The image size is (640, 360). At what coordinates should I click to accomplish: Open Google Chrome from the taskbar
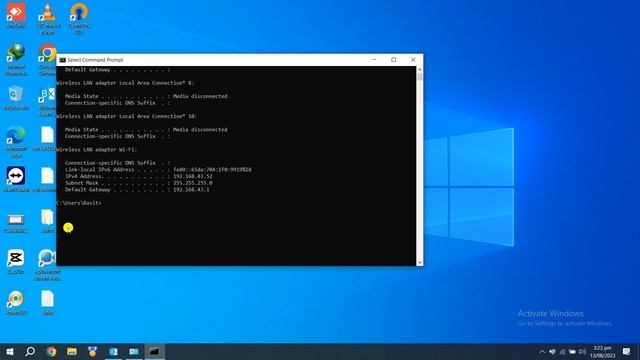[51, 351]
